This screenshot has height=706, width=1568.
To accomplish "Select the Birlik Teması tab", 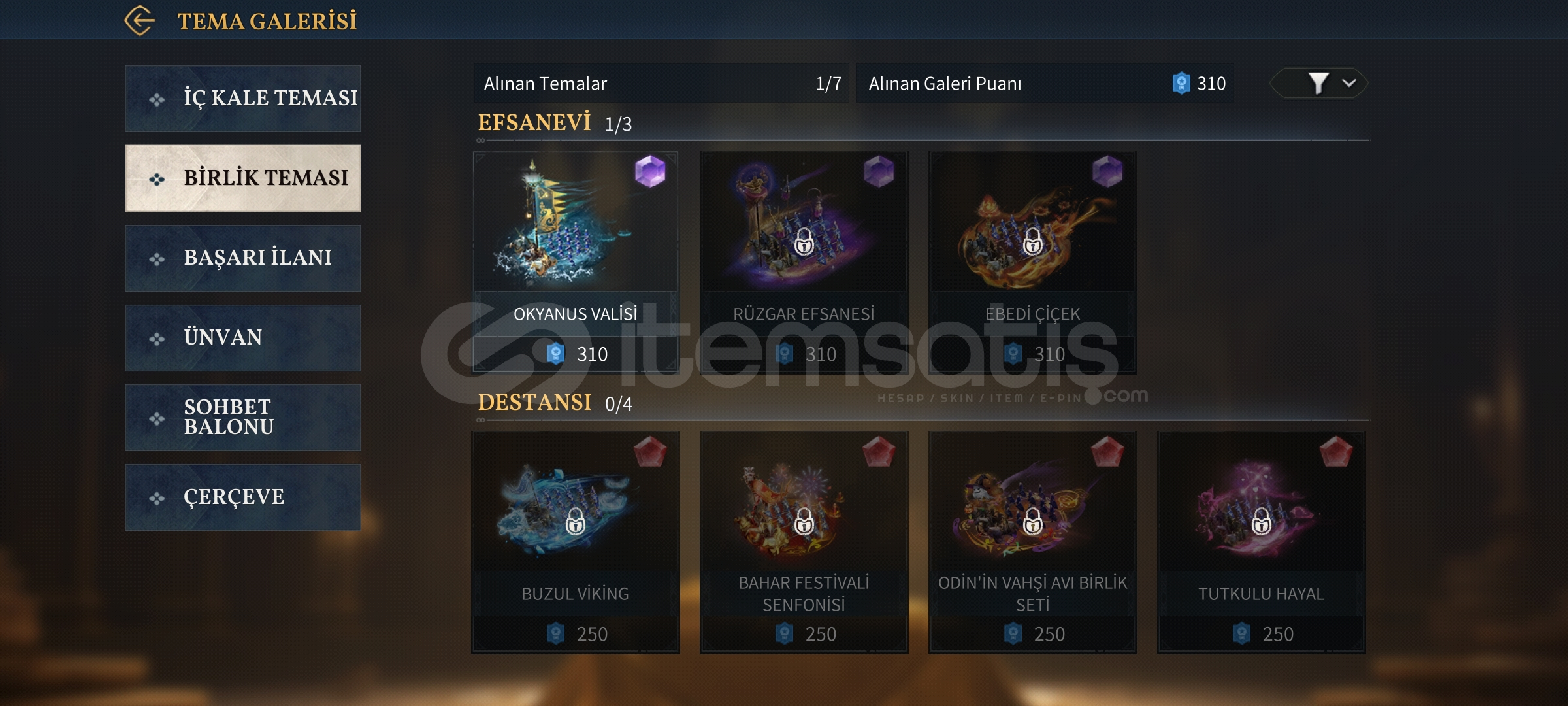I will pyautogui.click(x=243, y=178).
